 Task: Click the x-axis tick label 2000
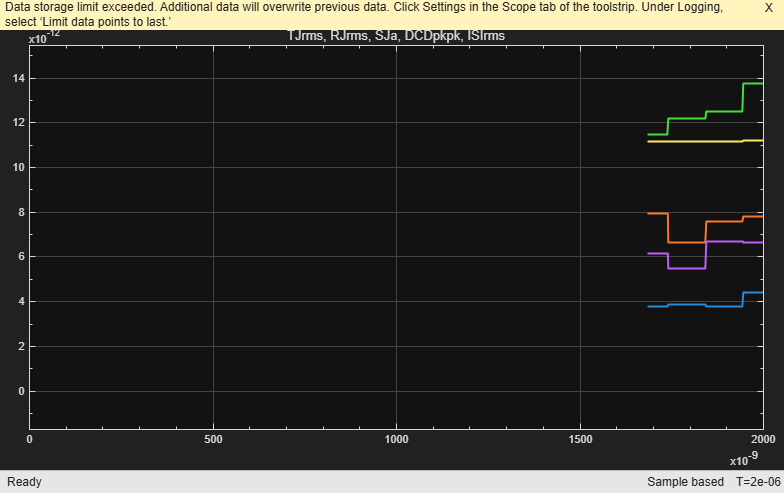coord(764,440)
